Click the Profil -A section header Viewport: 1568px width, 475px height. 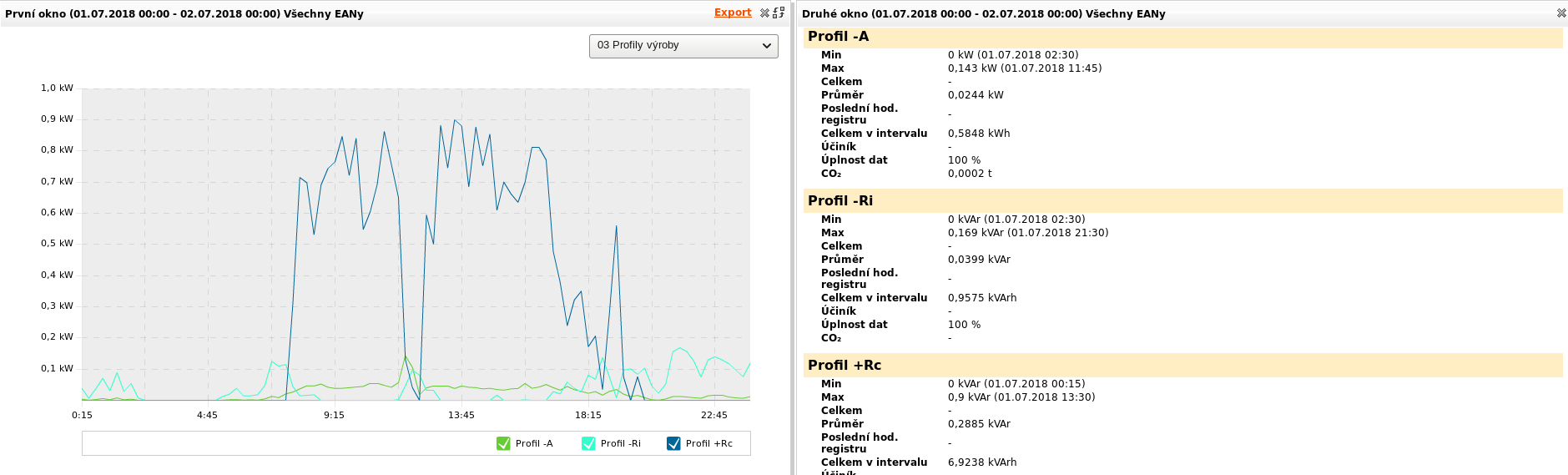tap(1182, 37)
